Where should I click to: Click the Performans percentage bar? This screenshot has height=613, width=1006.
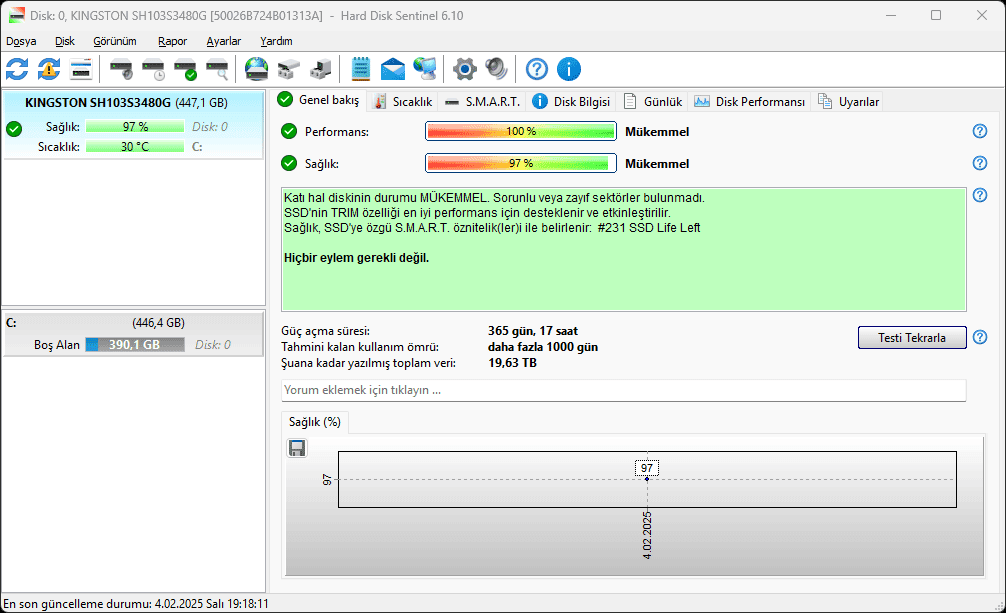point(520,131)
